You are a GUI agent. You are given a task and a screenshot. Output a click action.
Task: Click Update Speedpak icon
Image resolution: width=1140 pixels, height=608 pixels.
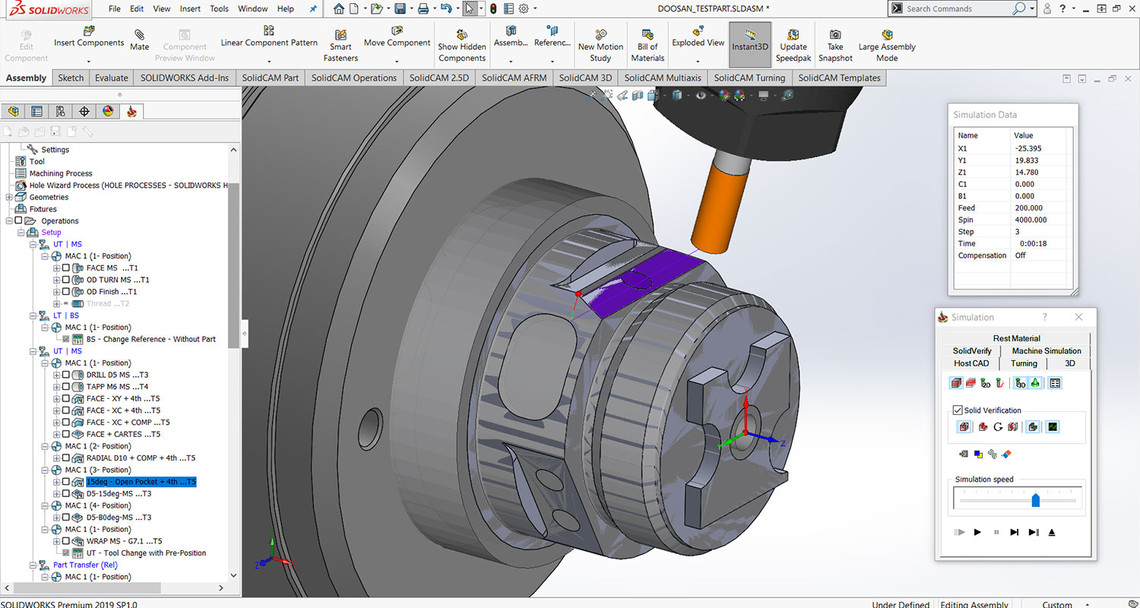pyautogui.click(x=793, y=34)
